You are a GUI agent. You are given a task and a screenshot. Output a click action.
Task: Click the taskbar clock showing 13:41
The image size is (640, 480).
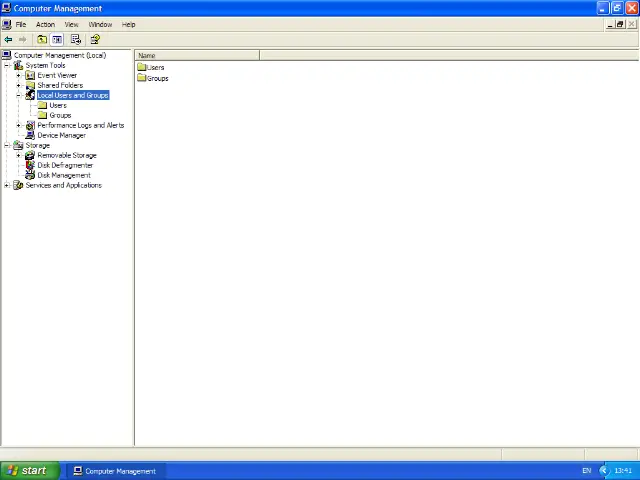click(x=623, y=471)
